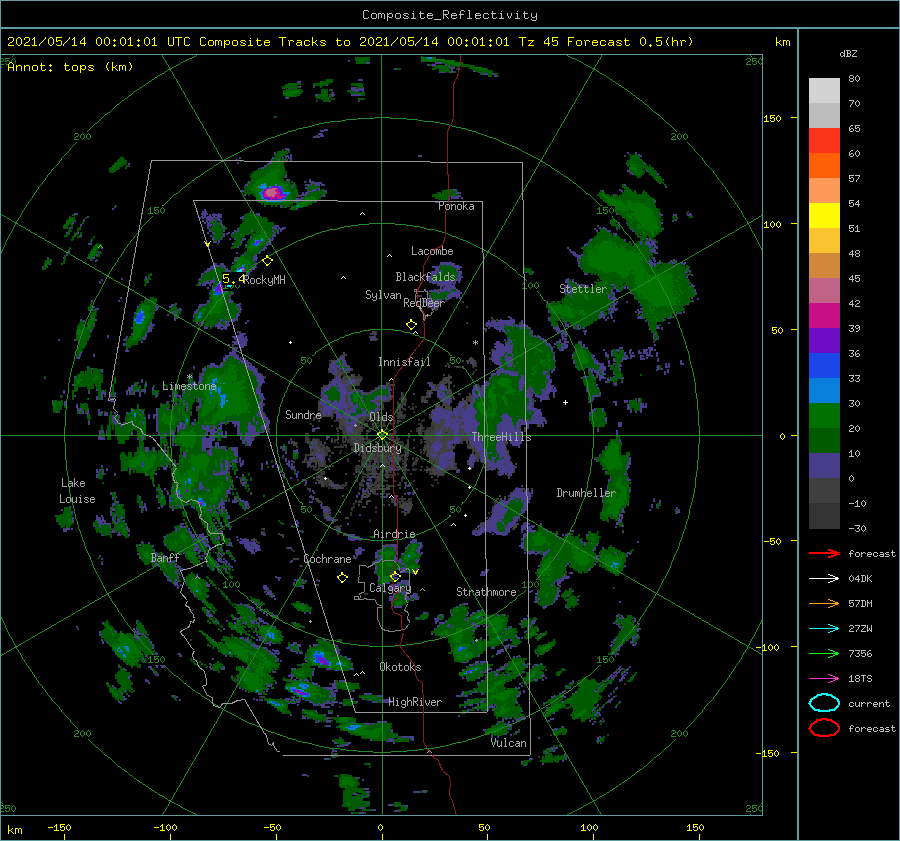The image size is (900, 841).
Task: Select the bright green 20-30 dBZ swatch
Action: [824, 415]
